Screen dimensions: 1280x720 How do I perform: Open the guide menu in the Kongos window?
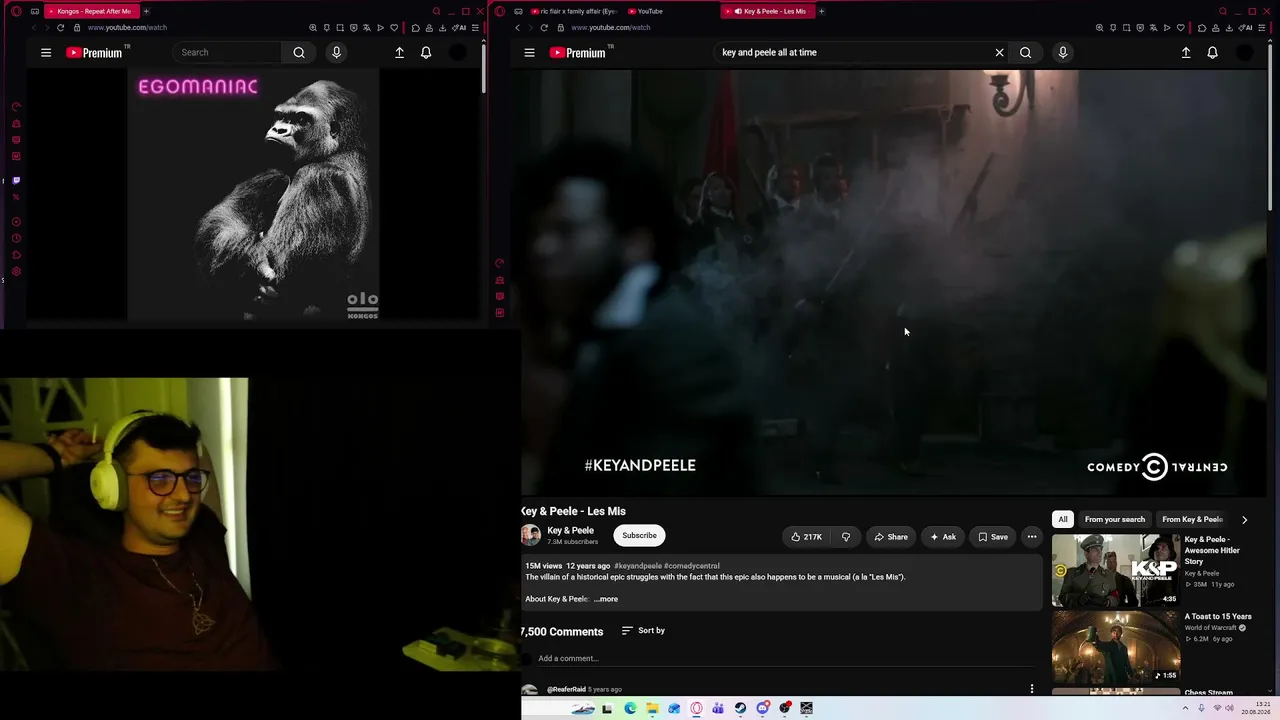click(46, 53)
